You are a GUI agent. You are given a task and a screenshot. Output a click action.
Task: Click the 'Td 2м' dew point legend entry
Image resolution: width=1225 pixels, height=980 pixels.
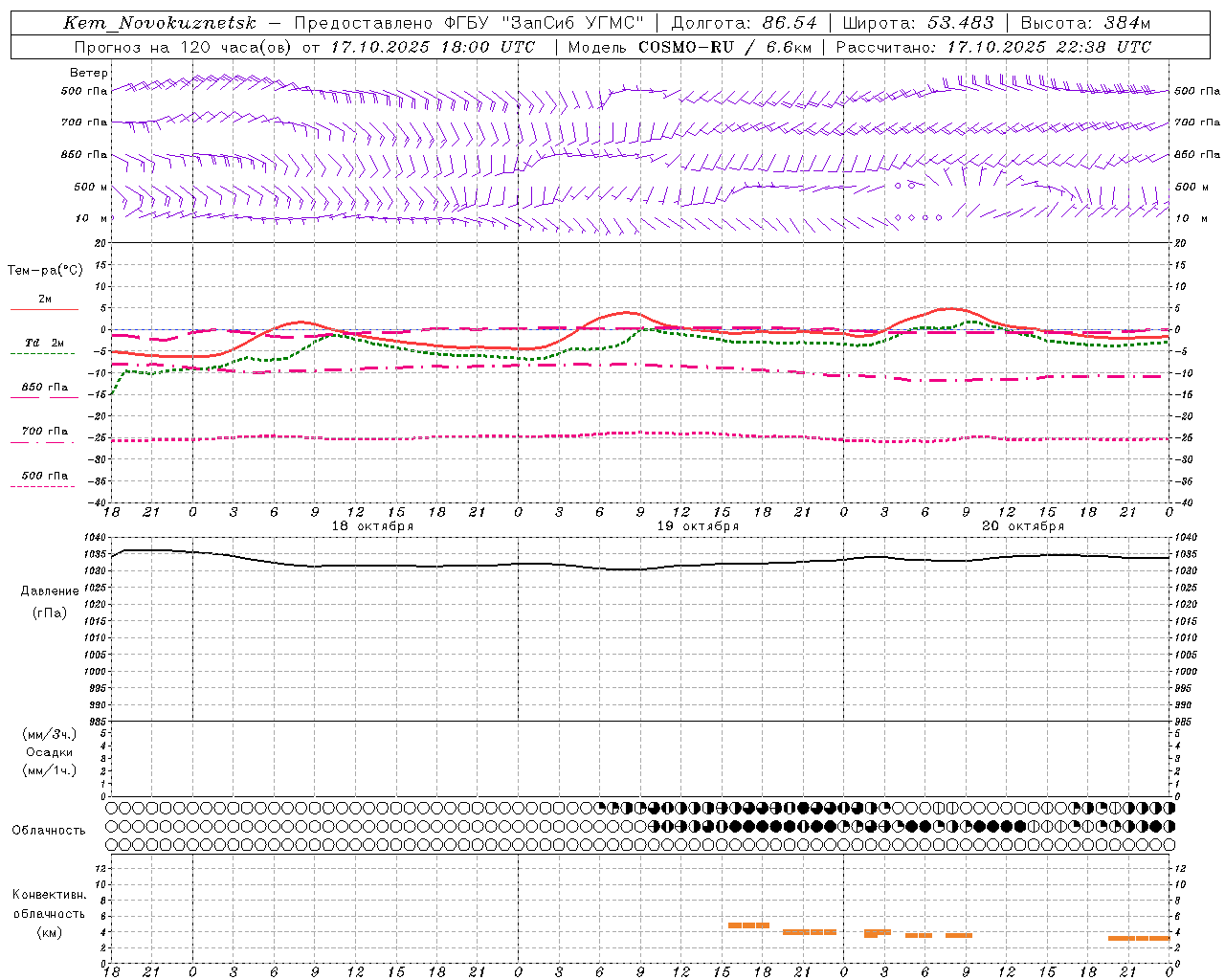[x=44, y=343]
